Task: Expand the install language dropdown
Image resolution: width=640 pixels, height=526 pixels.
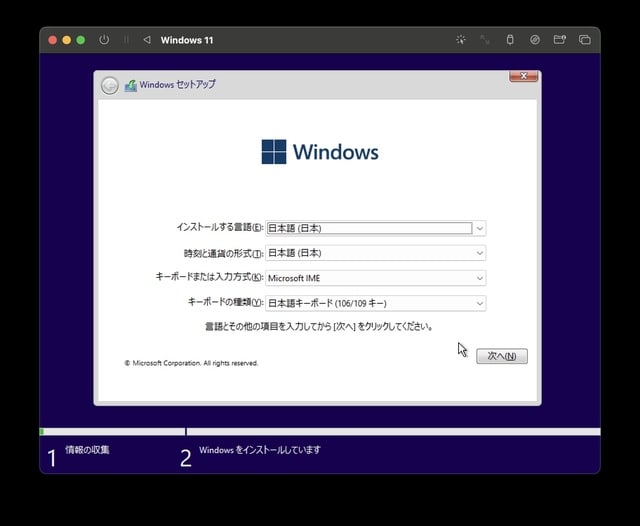Action: click(480, 228)
